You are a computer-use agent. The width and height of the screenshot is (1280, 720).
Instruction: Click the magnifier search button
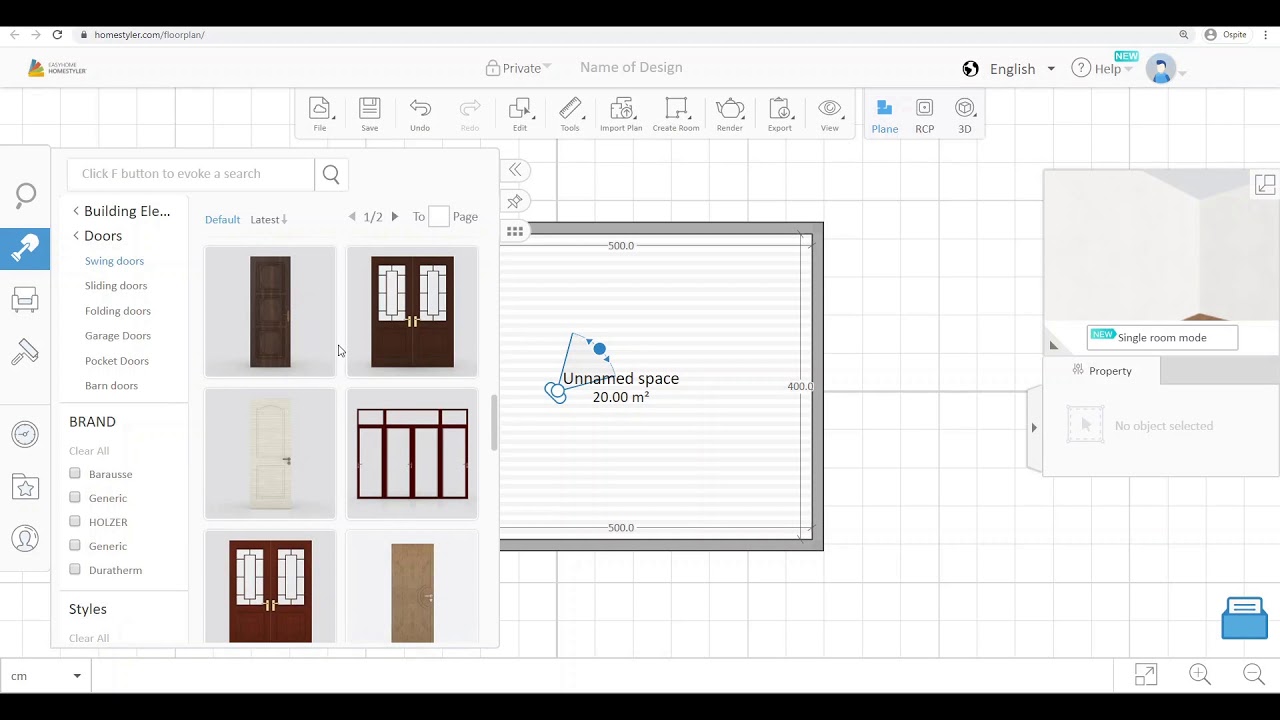[x=331, y=174]
